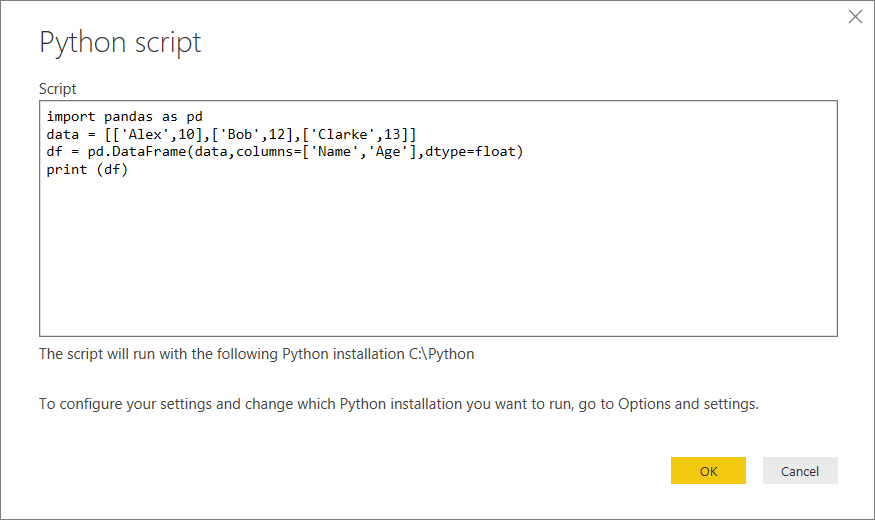Image resolution: width=875 pixels, height=520 pixels.
Task: Click the Python installation path text
Action: click(x=257, y=354)
